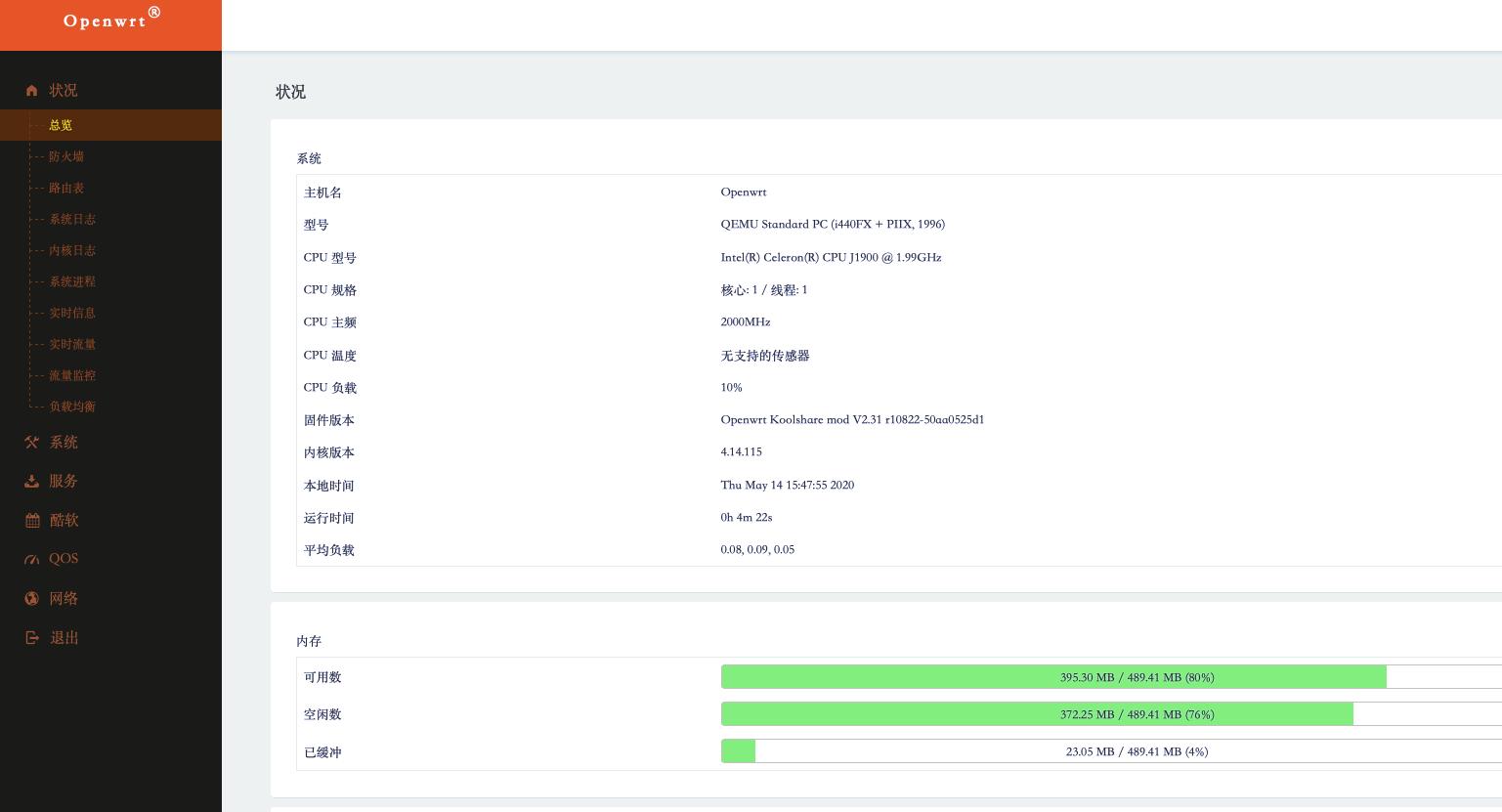Open the 防火墙 status page
The height and width of the screenshot is (812, 1502).
[66, 156]
